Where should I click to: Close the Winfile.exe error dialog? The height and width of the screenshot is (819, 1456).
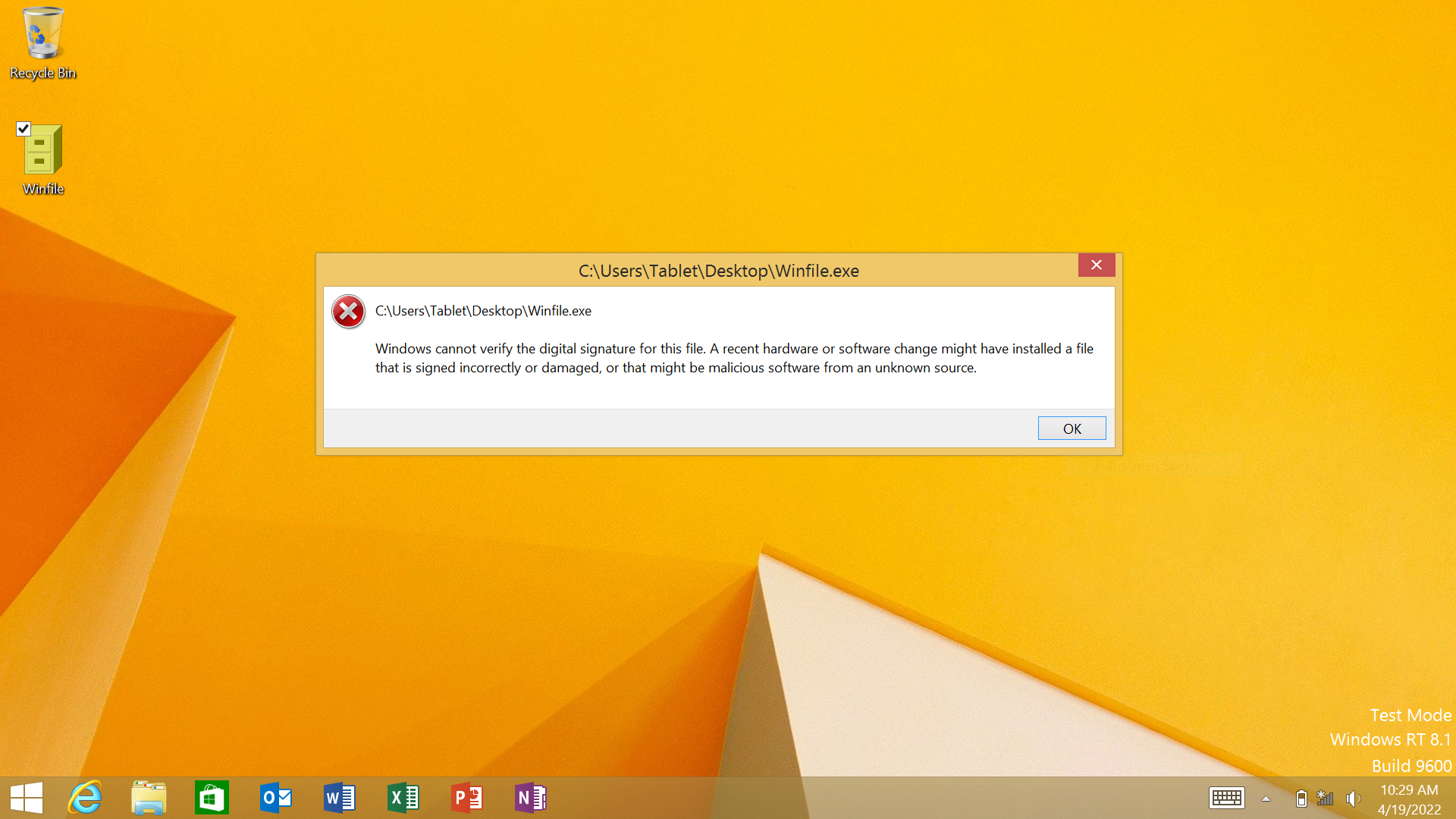[1097, 265]
